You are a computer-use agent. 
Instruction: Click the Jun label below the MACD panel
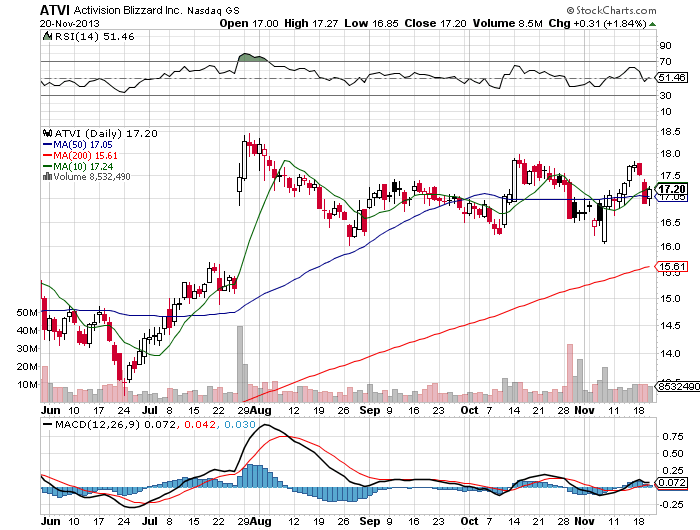[50, 521]
